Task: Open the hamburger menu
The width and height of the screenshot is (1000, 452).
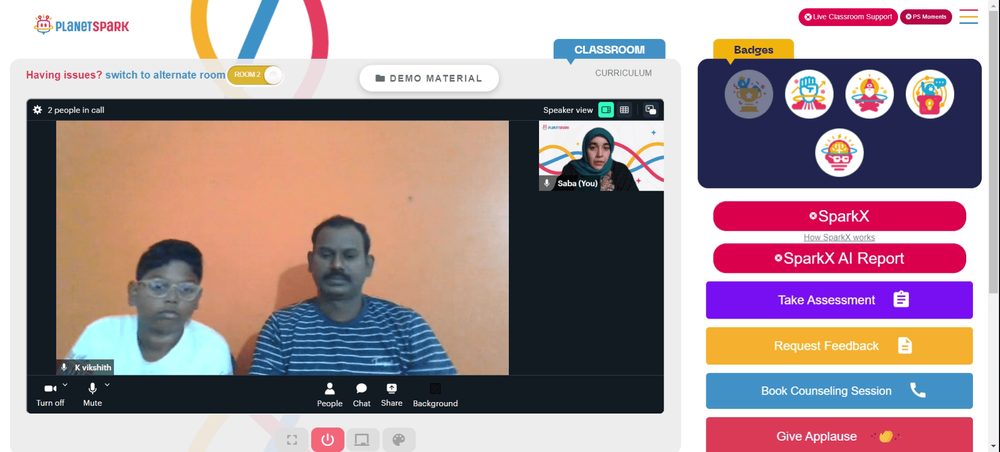Action: [x=969, y=17]
